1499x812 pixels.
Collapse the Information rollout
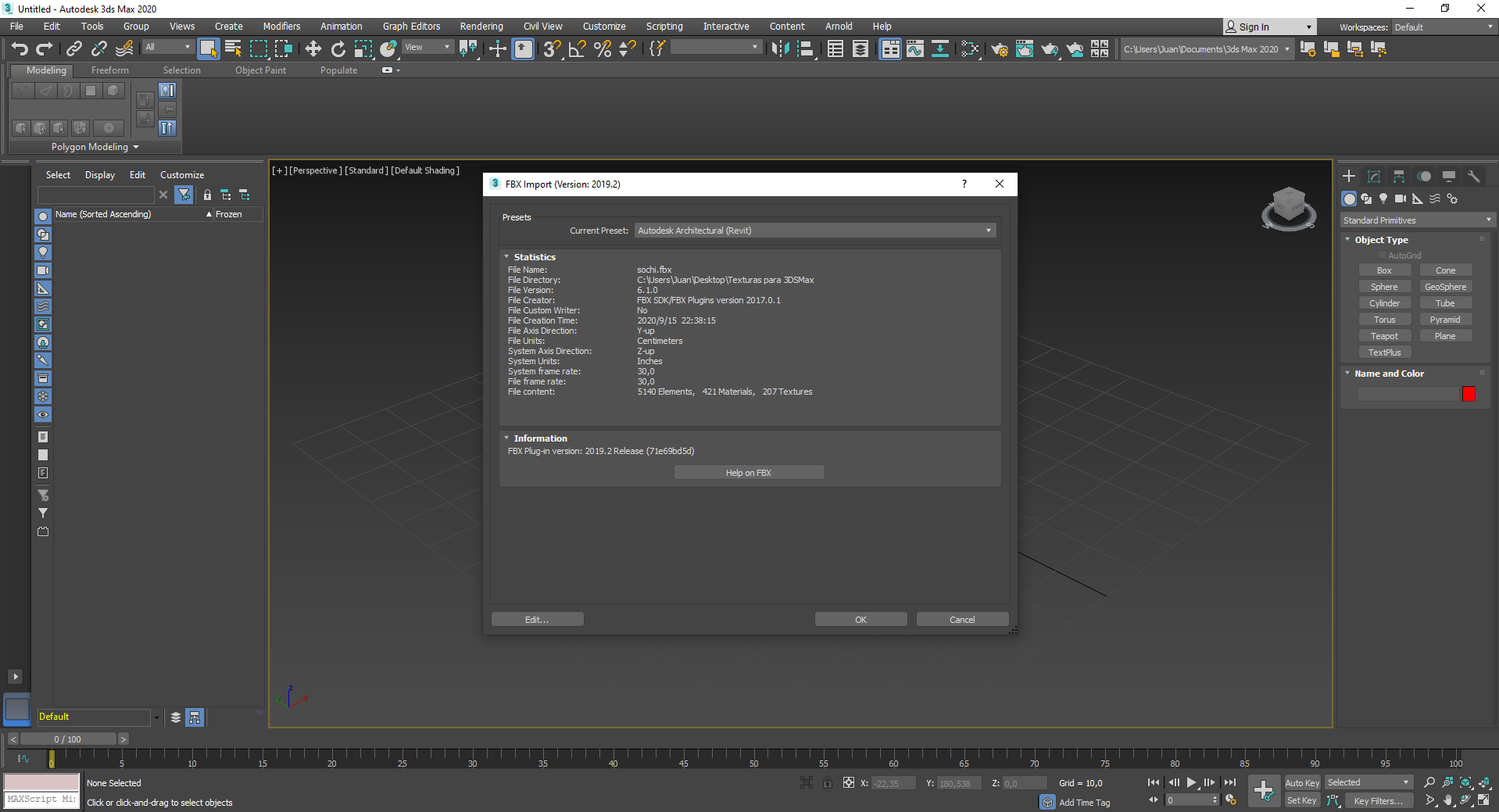point(506,438)
